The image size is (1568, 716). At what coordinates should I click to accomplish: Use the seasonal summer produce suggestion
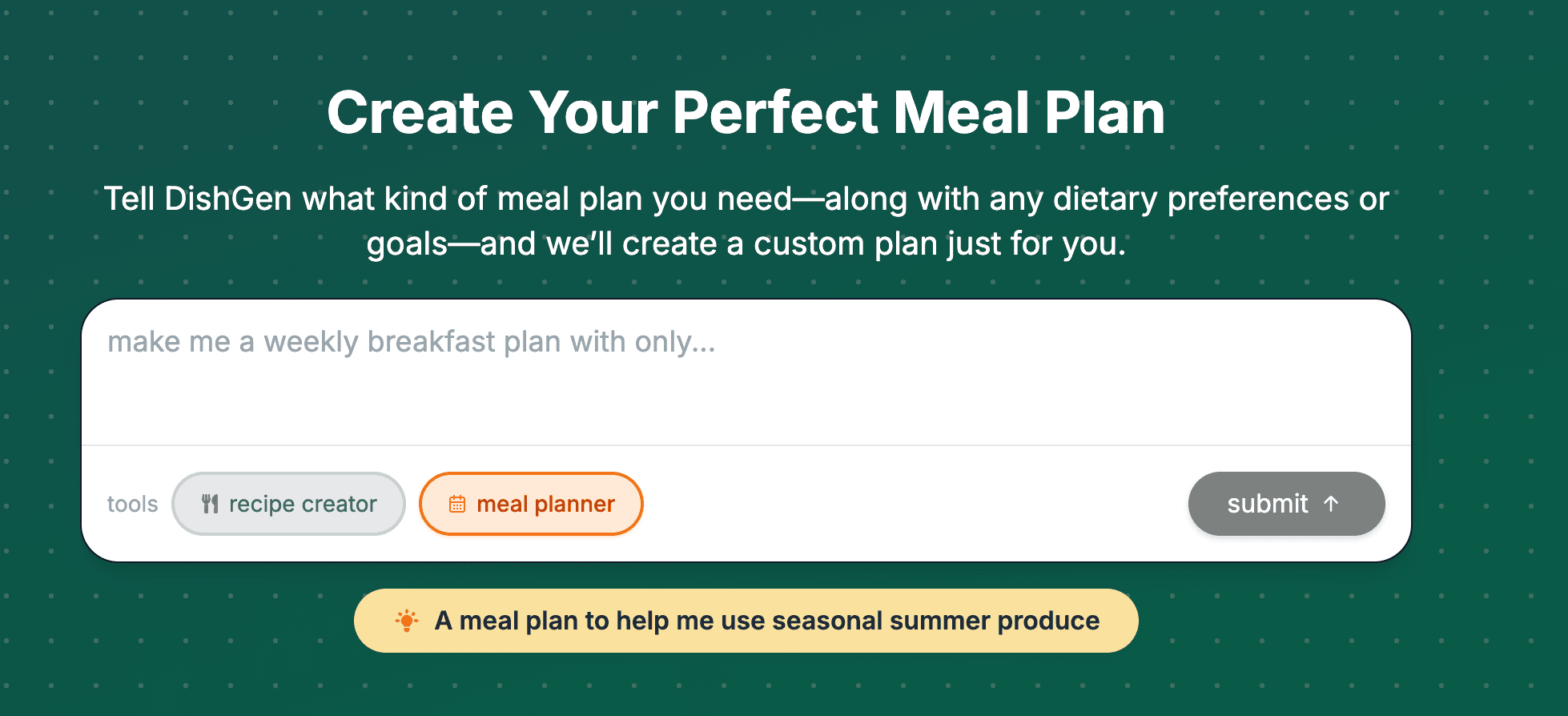[746, 621]
